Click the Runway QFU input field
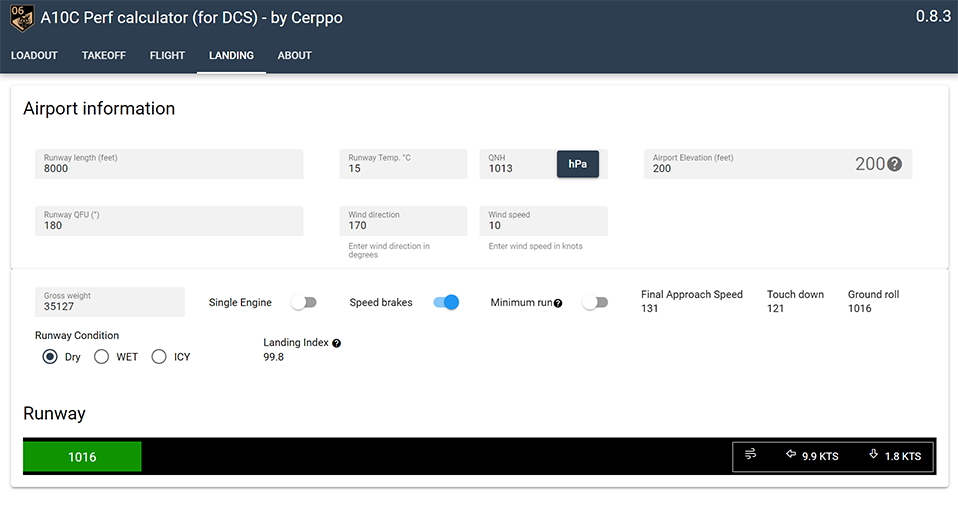Screen dimensions: 958x520 pyautogui.click(x=169, y=221)
